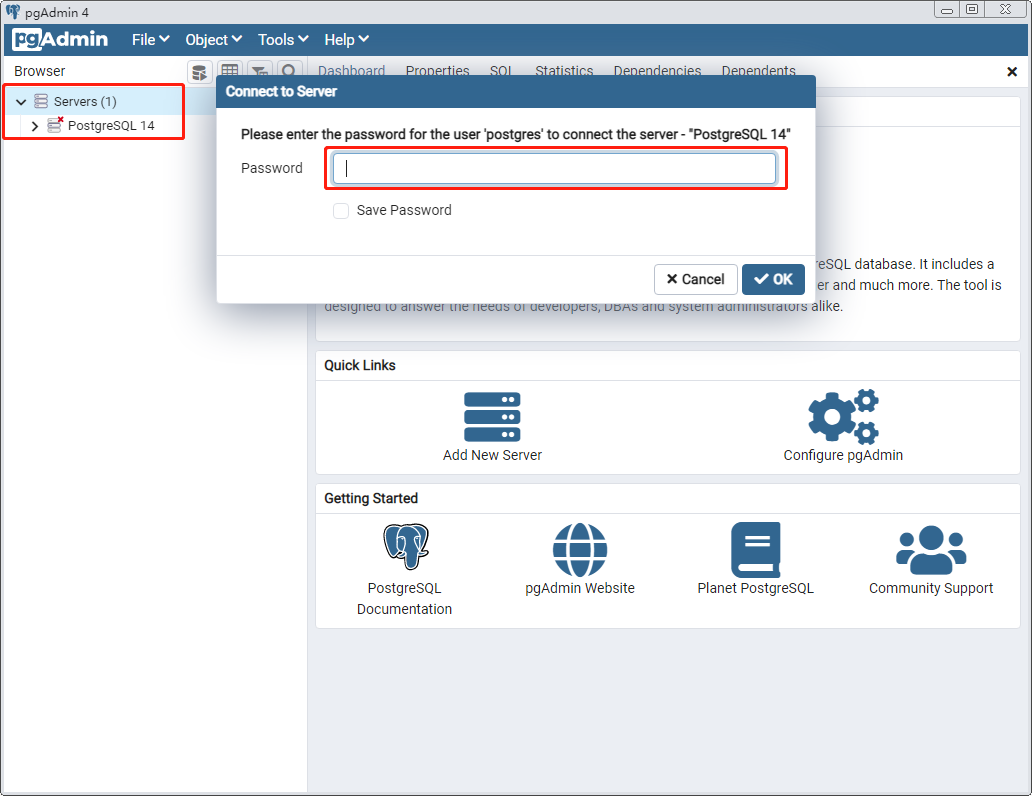Click the Query Tool database icon in Browser toolbar
Screen dimensions: 1032x796
pos(199,72)
